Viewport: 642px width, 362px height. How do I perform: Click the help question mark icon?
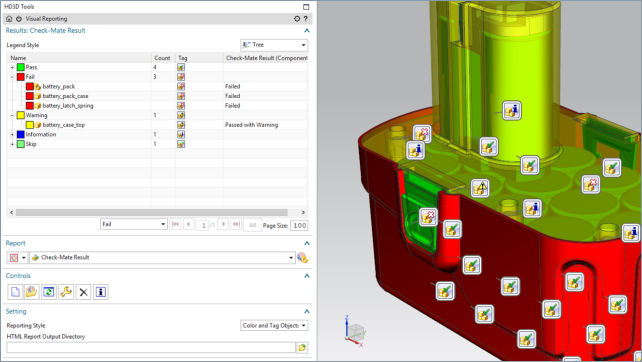305,19
